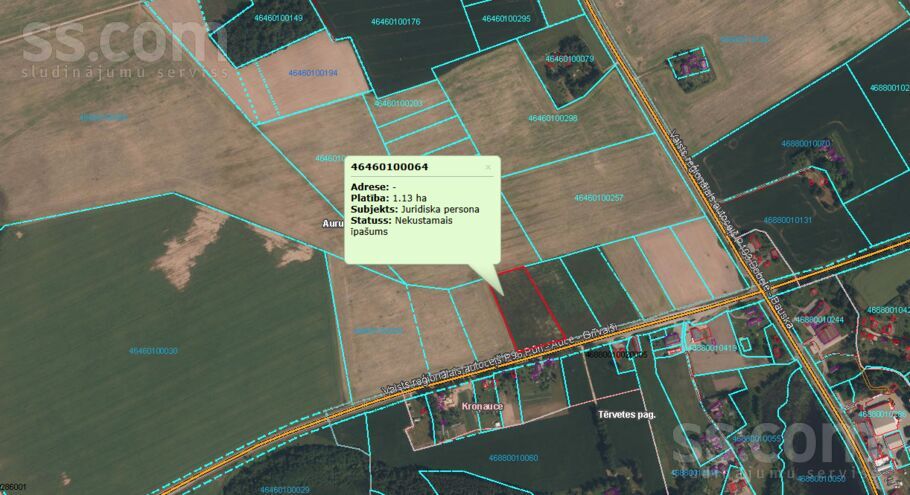Select parcel labeled 46880010131
The height and width of the screenshot is (495, 910).
[788, 220]
